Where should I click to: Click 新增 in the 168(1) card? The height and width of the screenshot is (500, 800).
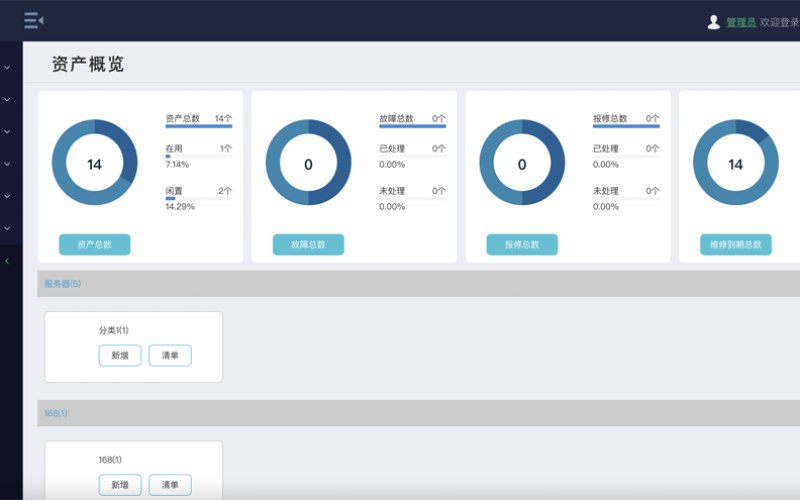[120, 485]
